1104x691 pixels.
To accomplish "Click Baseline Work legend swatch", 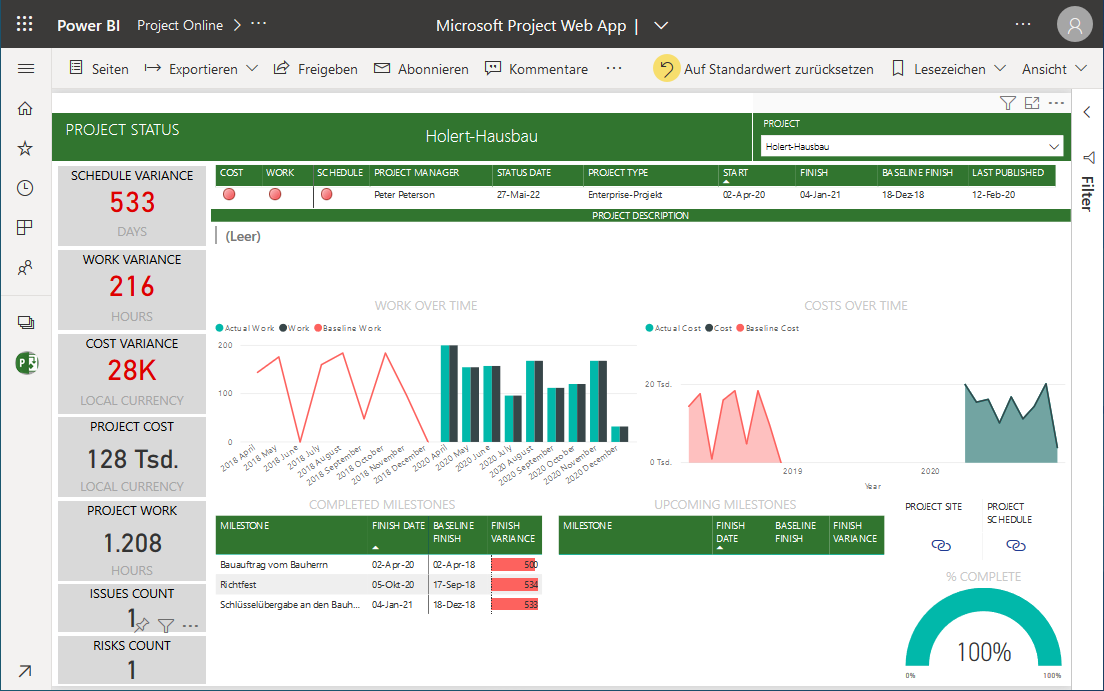I will click(318, 328).
